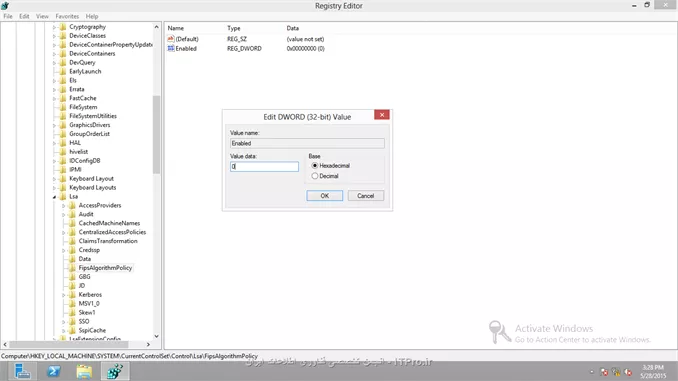Open the Favorites menu
Viewport: 678px width, 381px height.
(67, 16)
